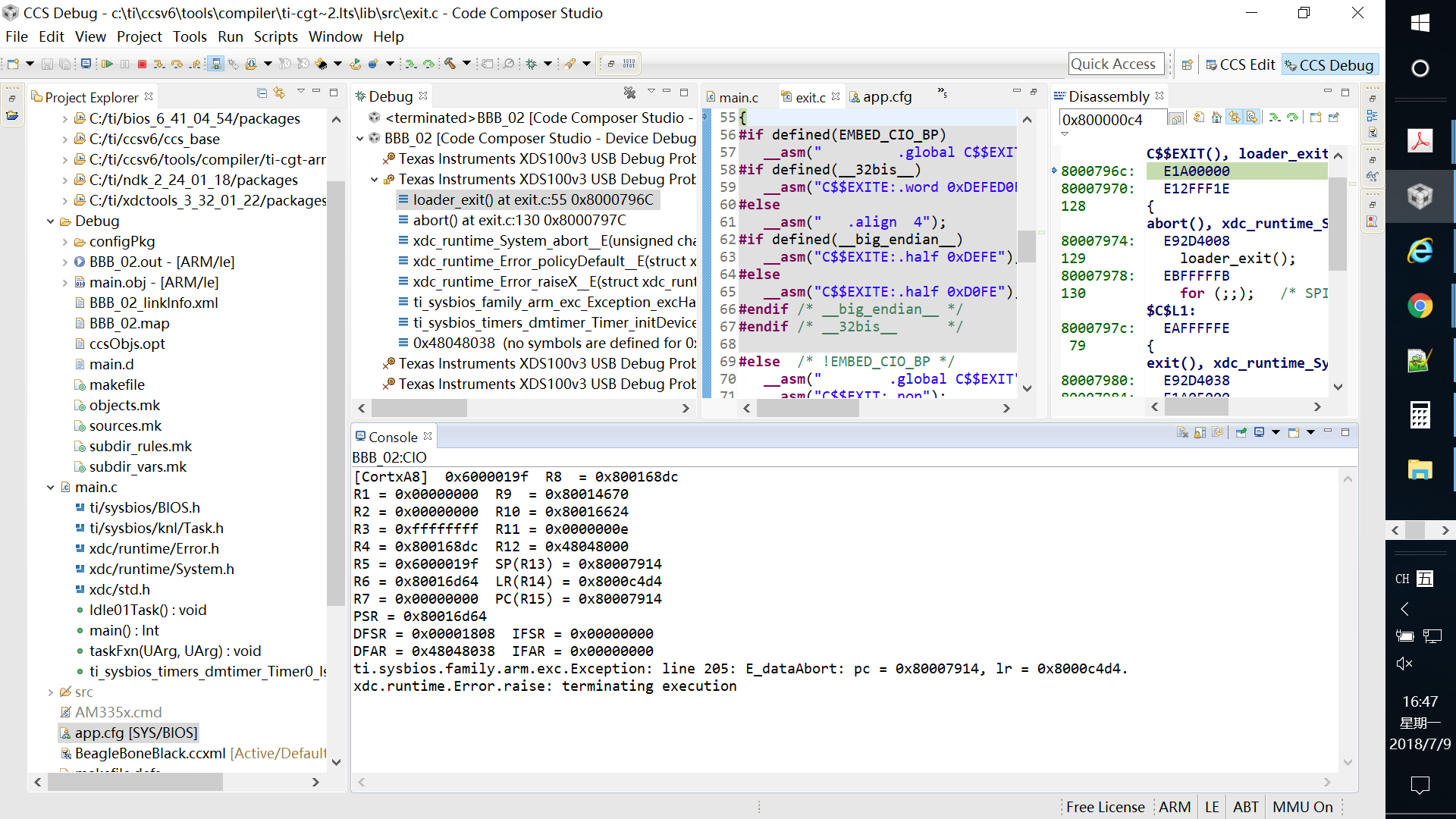The image size is (1456, 819).
Task: Toggle Scroll Lock in the Console toolbar
Action: (x=1200, y=433)
